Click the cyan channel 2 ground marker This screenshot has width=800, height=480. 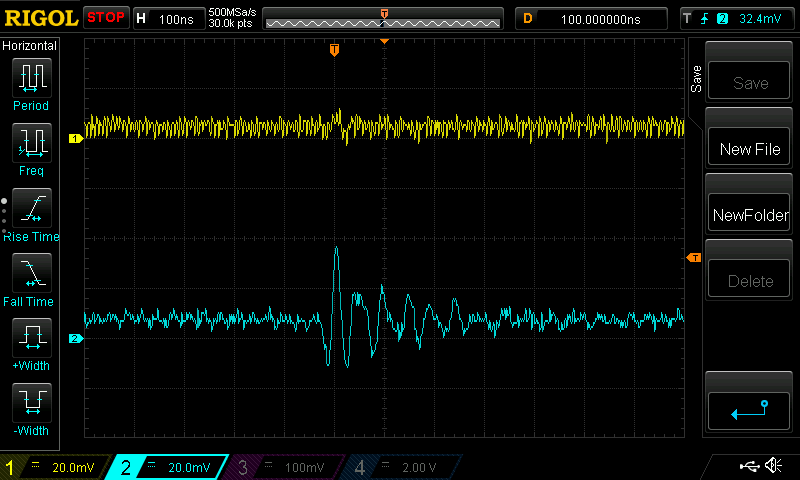click(76, 338)
